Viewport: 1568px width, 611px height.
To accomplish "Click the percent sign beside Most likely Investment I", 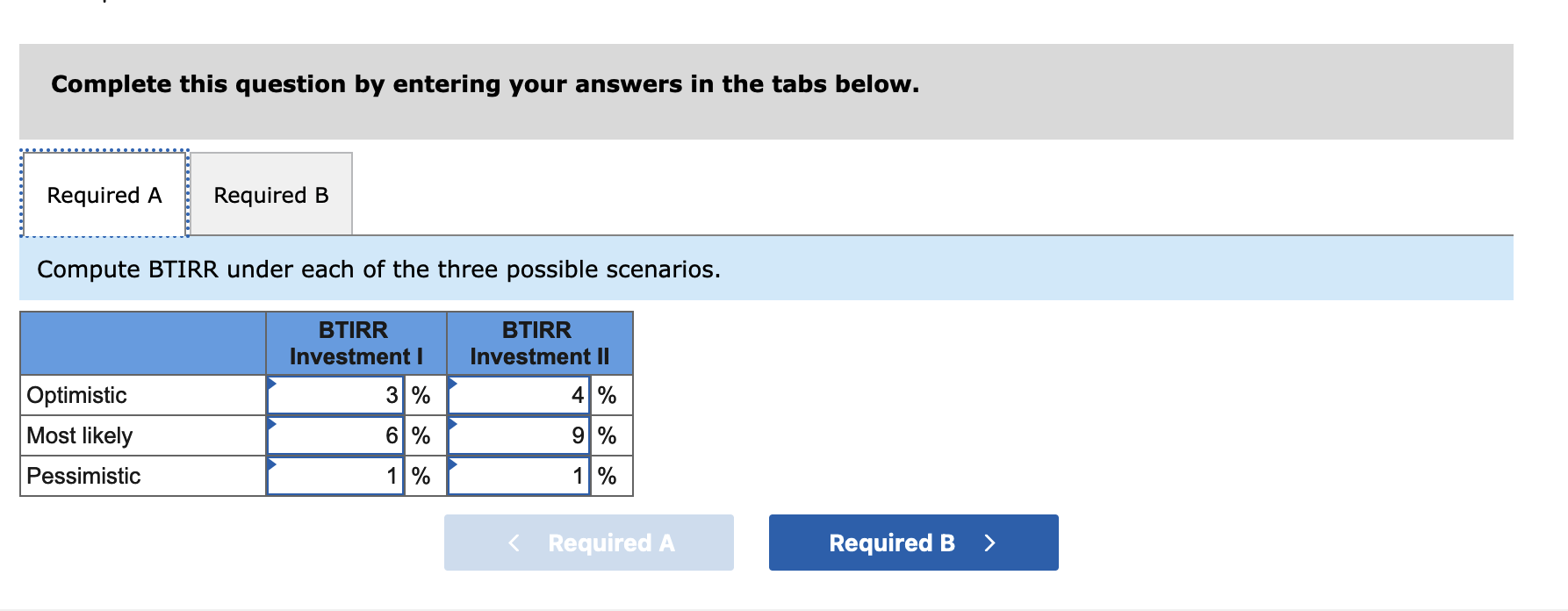I will click(x=421, y=435).
